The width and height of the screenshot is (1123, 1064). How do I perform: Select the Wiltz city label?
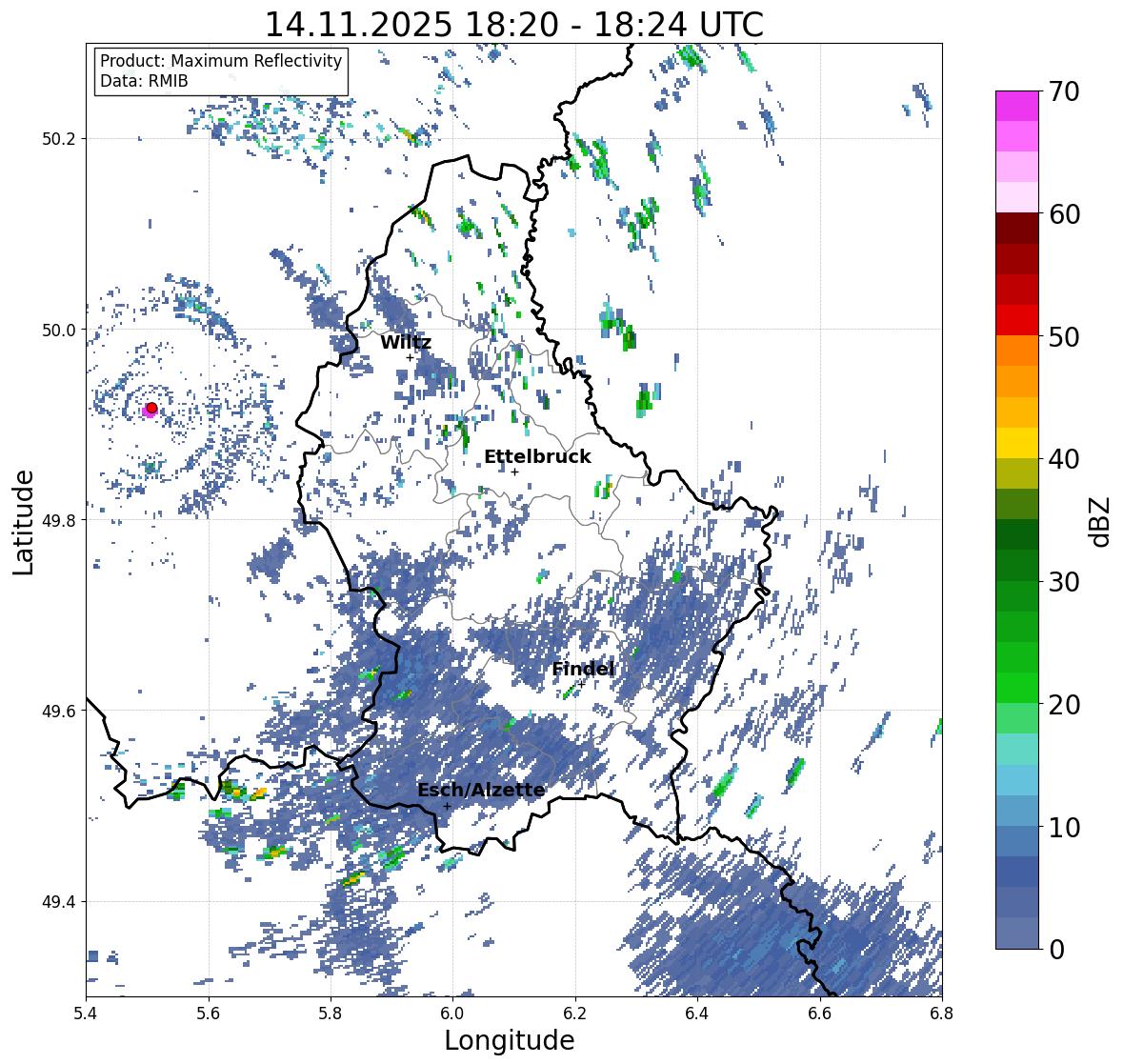(406, 342)
